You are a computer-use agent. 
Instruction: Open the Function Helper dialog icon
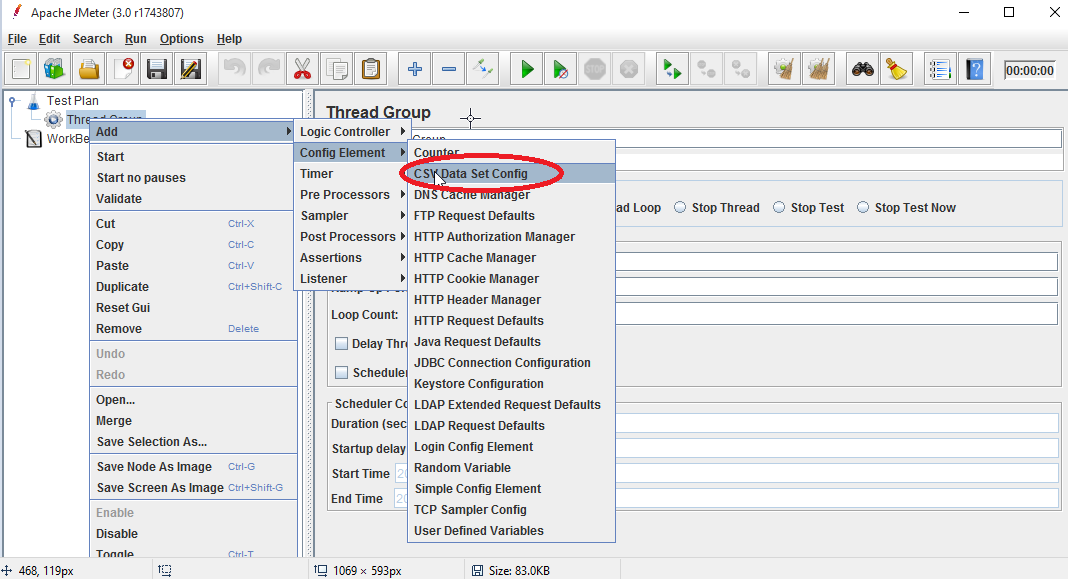[941, 69]
